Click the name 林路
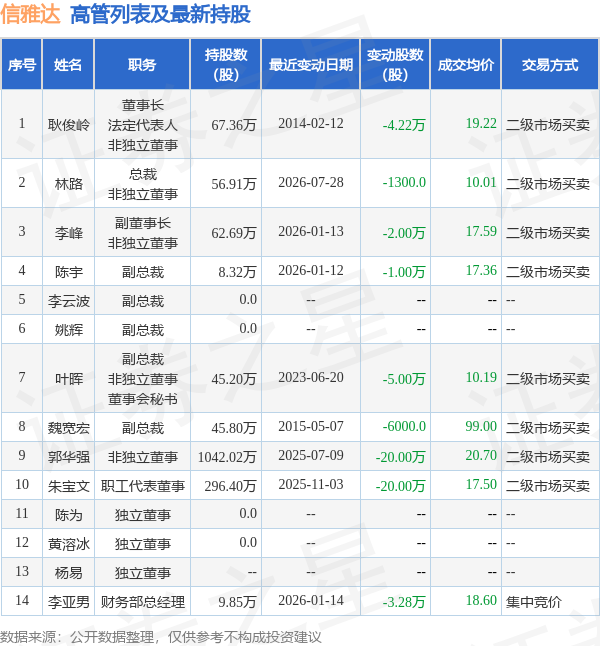Viewport: 600px width, 646px height. click(x=68, y=184)
